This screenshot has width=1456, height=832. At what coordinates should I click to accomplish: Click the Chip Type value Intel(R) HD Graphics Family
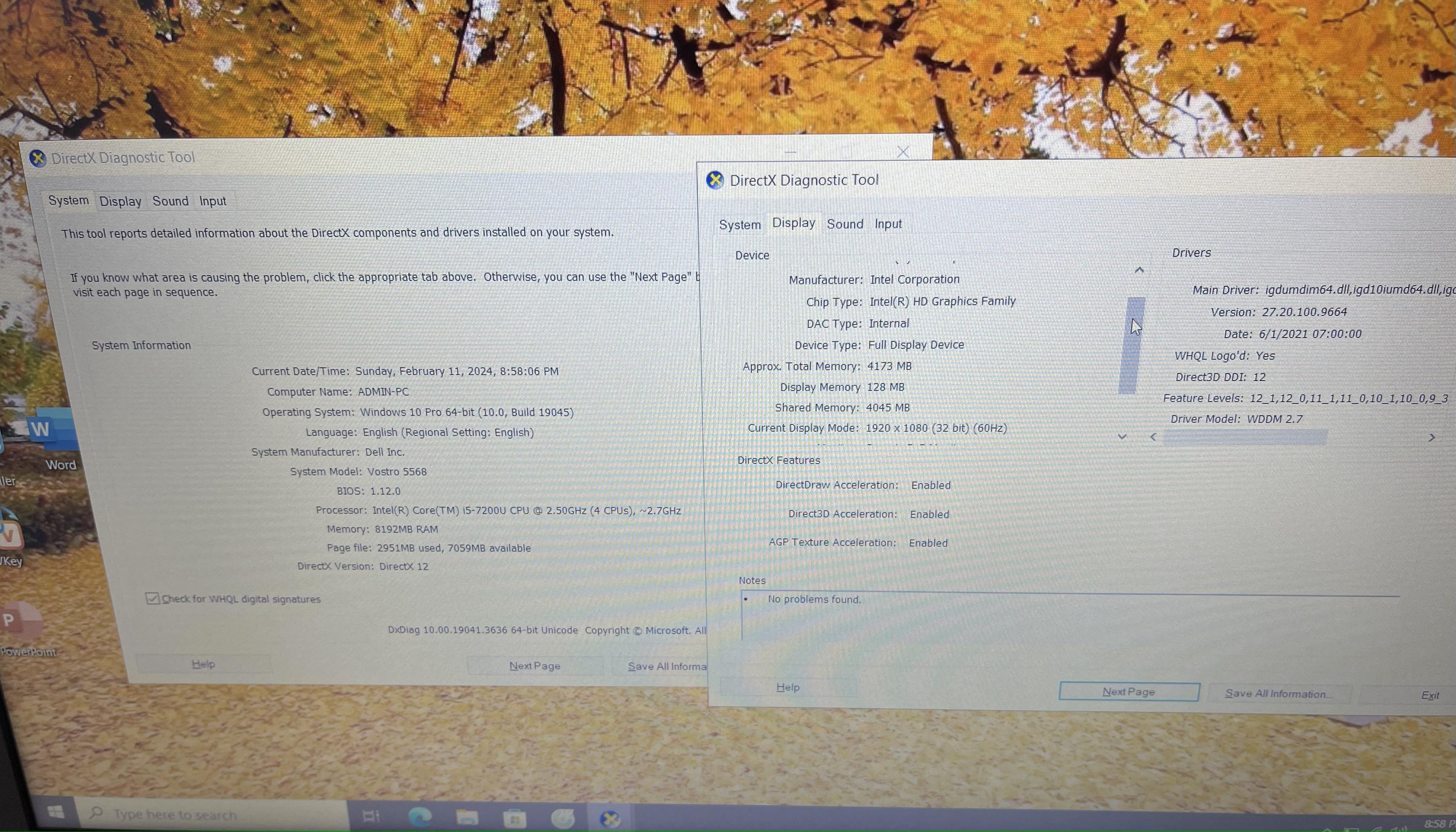point(942,301)
